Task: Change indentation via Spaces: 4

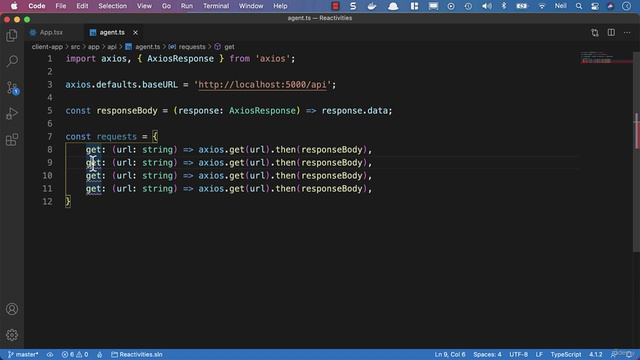Action: click(x=487, y=354)
